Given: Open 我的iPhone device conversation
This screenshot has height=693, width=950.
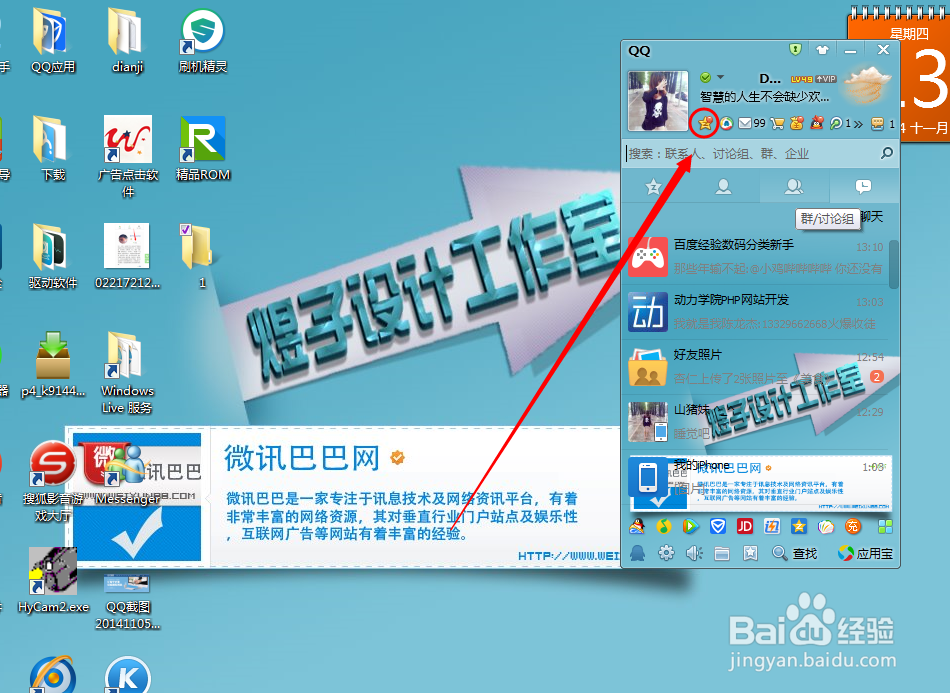Looking at the screenshot, I should pyautogui.click(x=756, y=479).
